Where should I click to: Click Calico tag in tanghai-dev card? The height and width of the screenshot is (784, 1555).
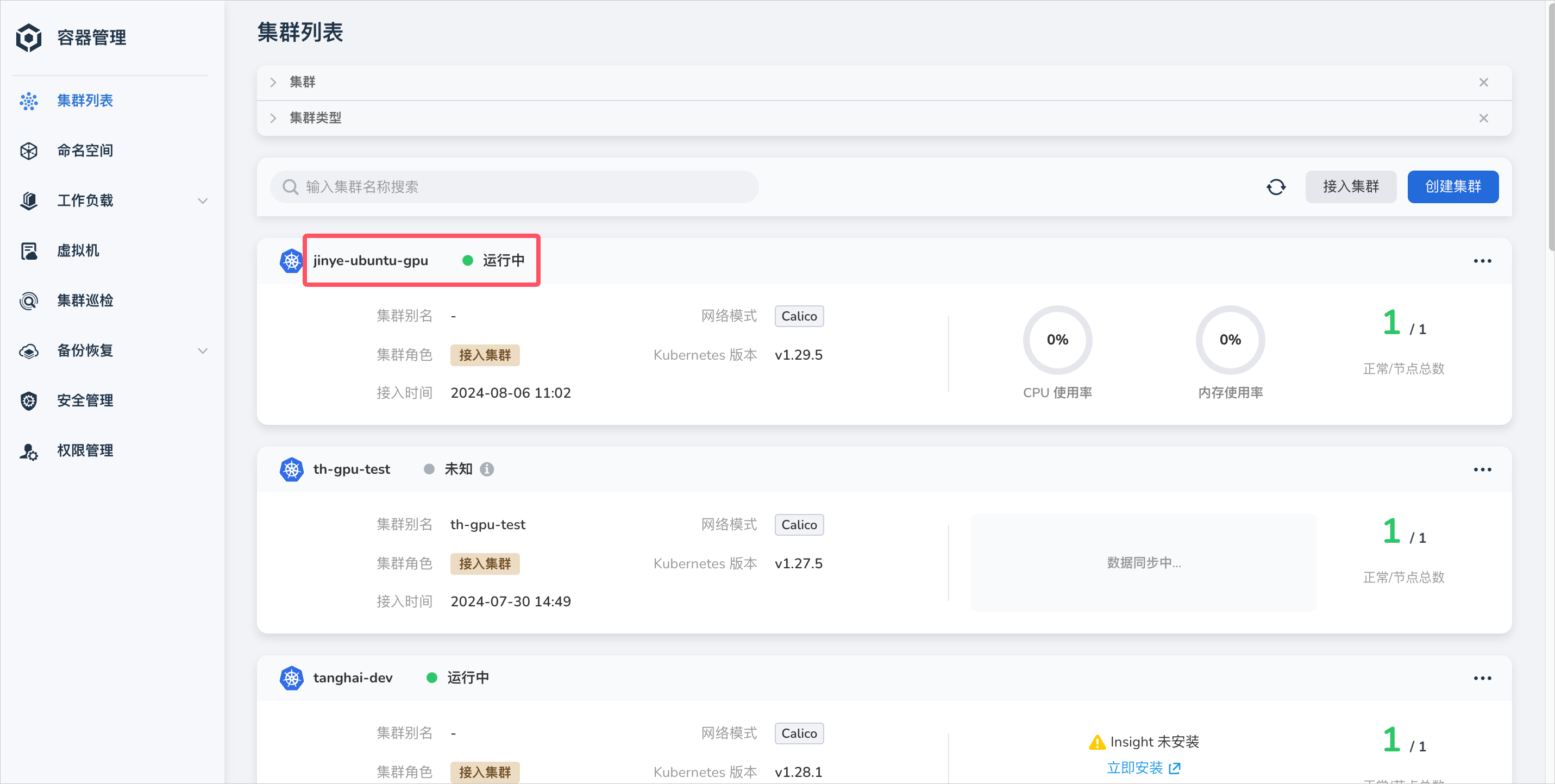799,733
